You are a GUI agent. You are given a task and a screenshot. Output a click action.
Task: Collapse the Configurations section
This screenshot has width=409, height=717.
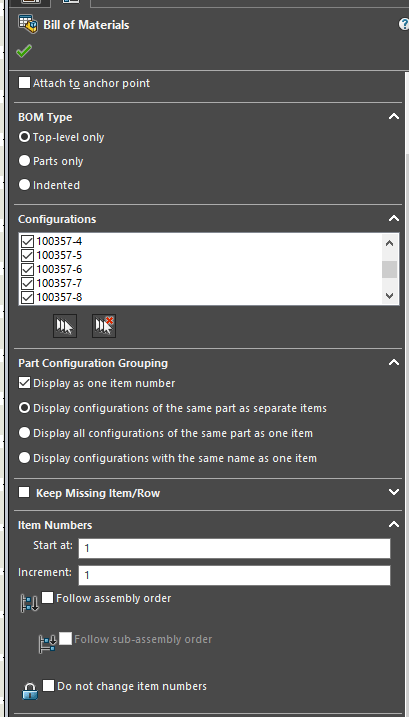click(394, 219)
